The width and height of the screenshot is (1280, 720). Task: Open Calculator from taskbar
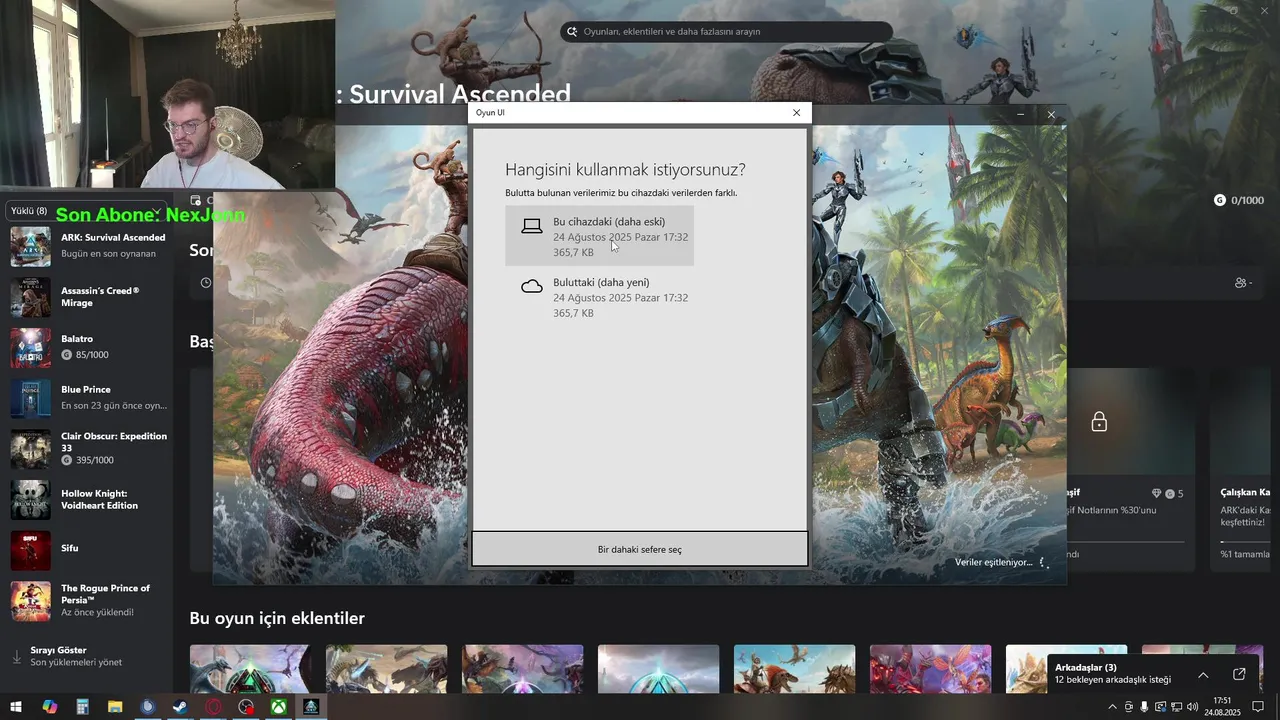coord(82,707)
